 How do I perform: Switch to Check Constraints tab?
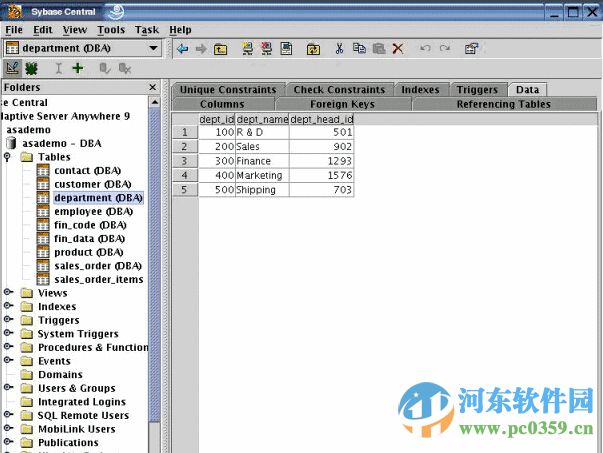coord(339,90)
